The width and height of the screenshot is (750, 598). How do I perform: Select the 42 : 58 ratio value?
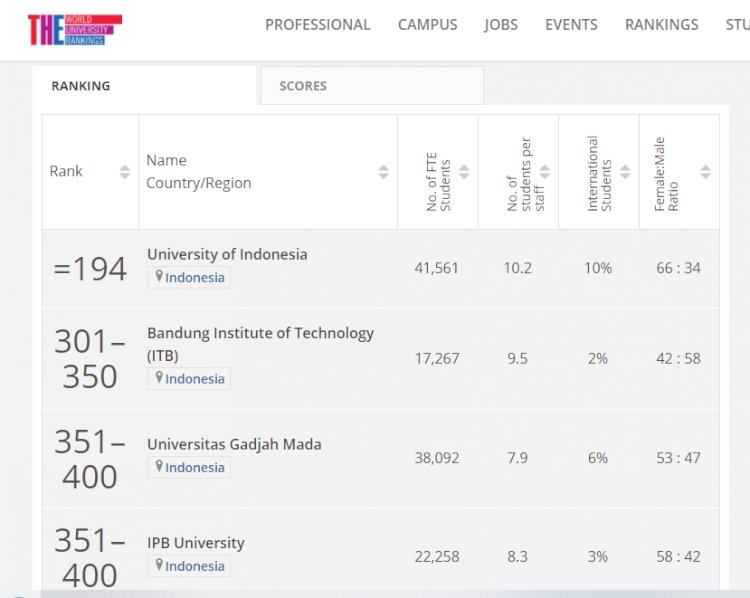click(678, 358)
